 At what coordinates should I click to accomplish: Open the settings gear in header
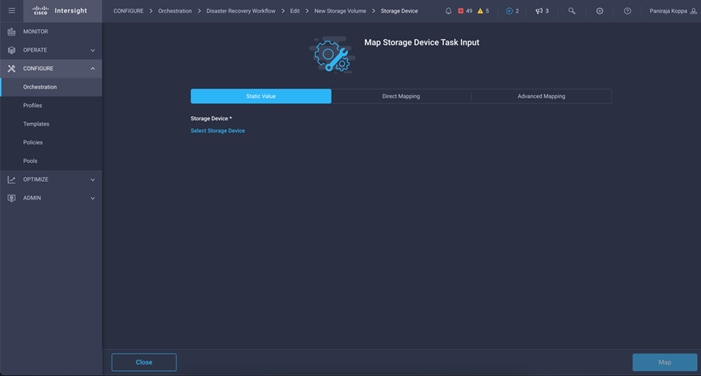[600, 11]
